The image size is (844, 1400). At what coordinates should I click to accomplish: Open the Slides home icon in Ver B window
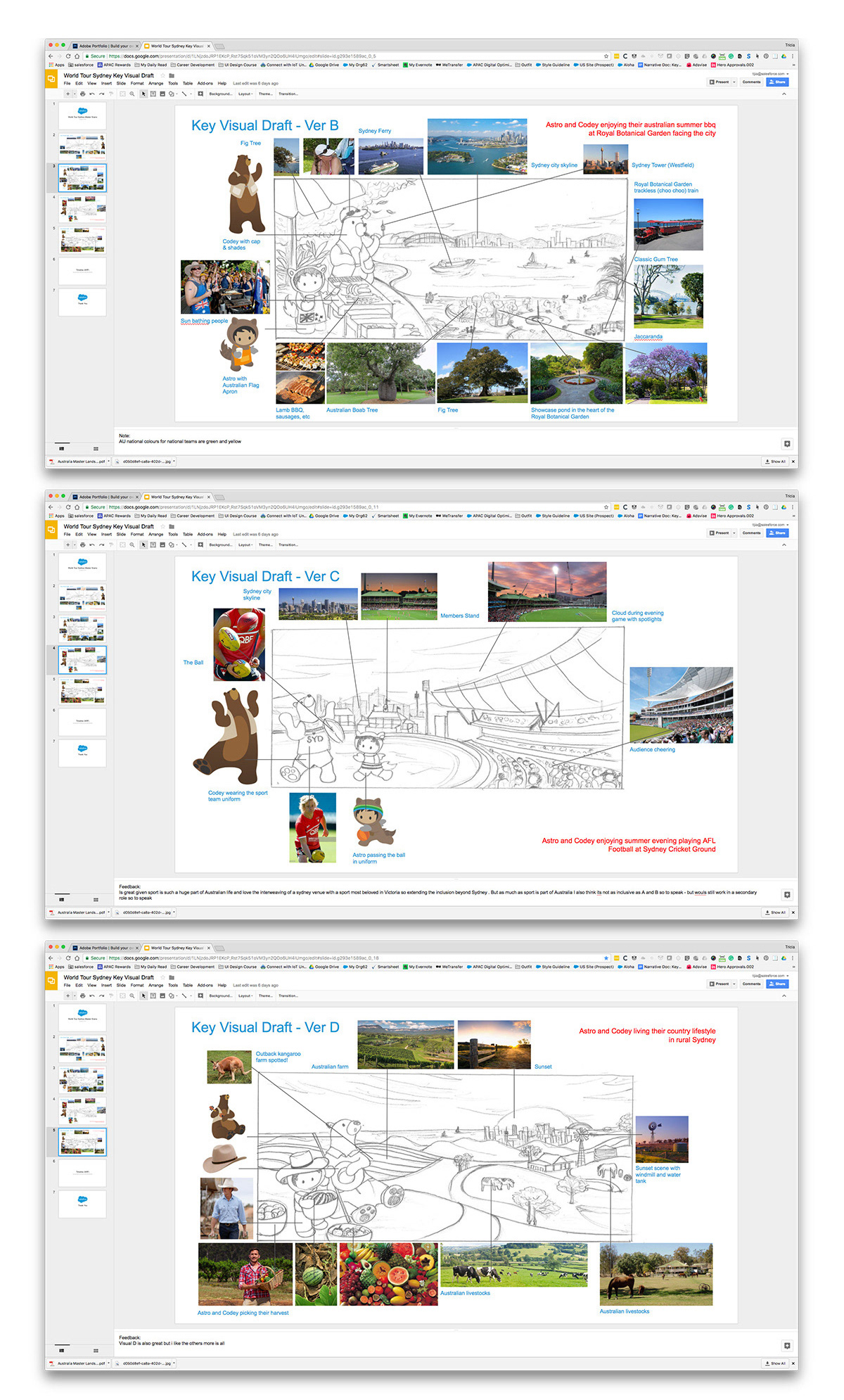(x=51, y=79)
